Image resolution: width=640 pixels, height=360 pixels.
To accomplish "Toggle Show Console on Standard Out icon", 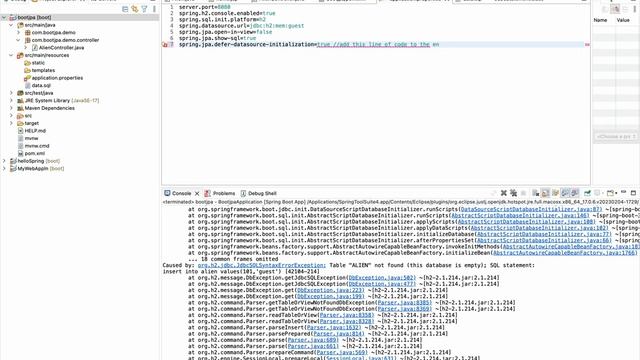I will click(565, 193).
